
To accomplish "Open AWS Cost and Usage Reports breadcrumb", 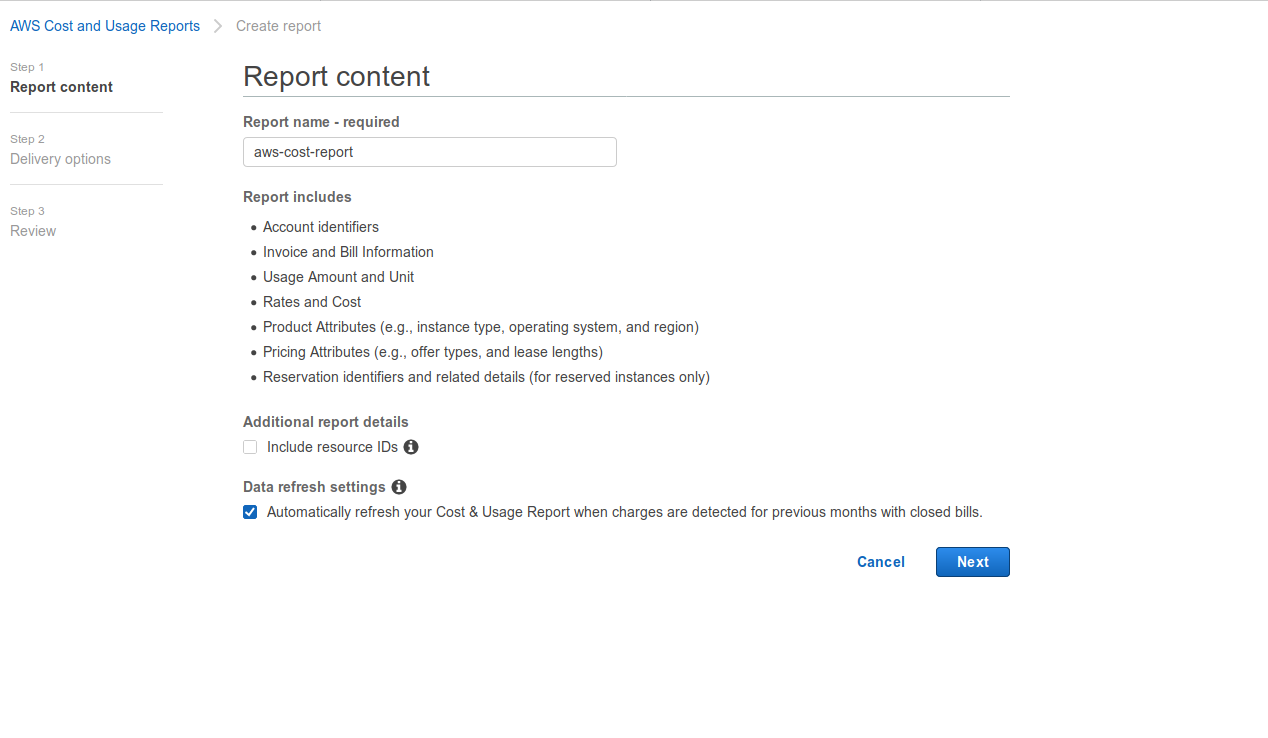I will pos(105,26).
